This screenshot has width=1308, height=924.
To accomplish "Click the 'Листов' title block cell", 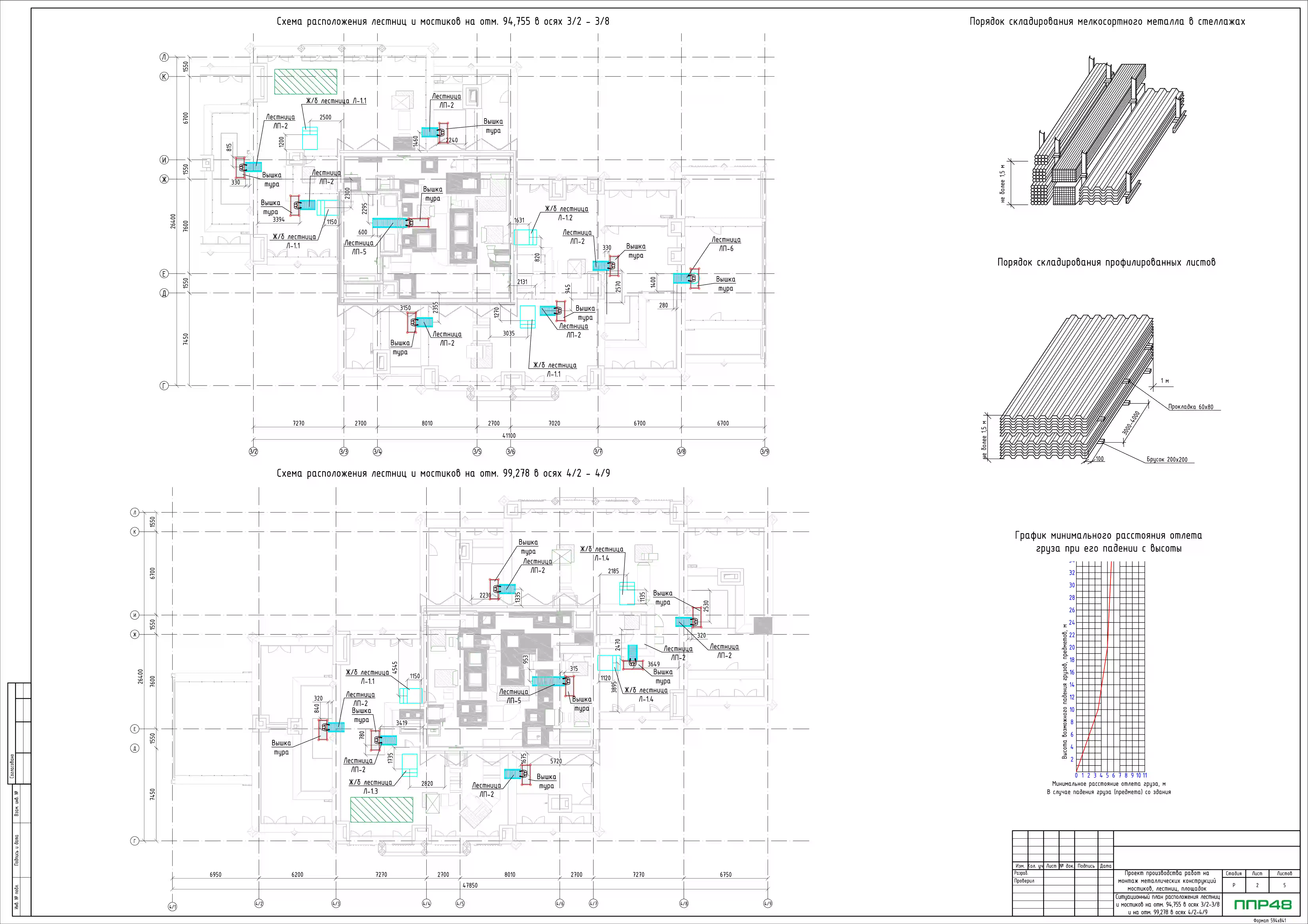I will tap(1284, 873).
